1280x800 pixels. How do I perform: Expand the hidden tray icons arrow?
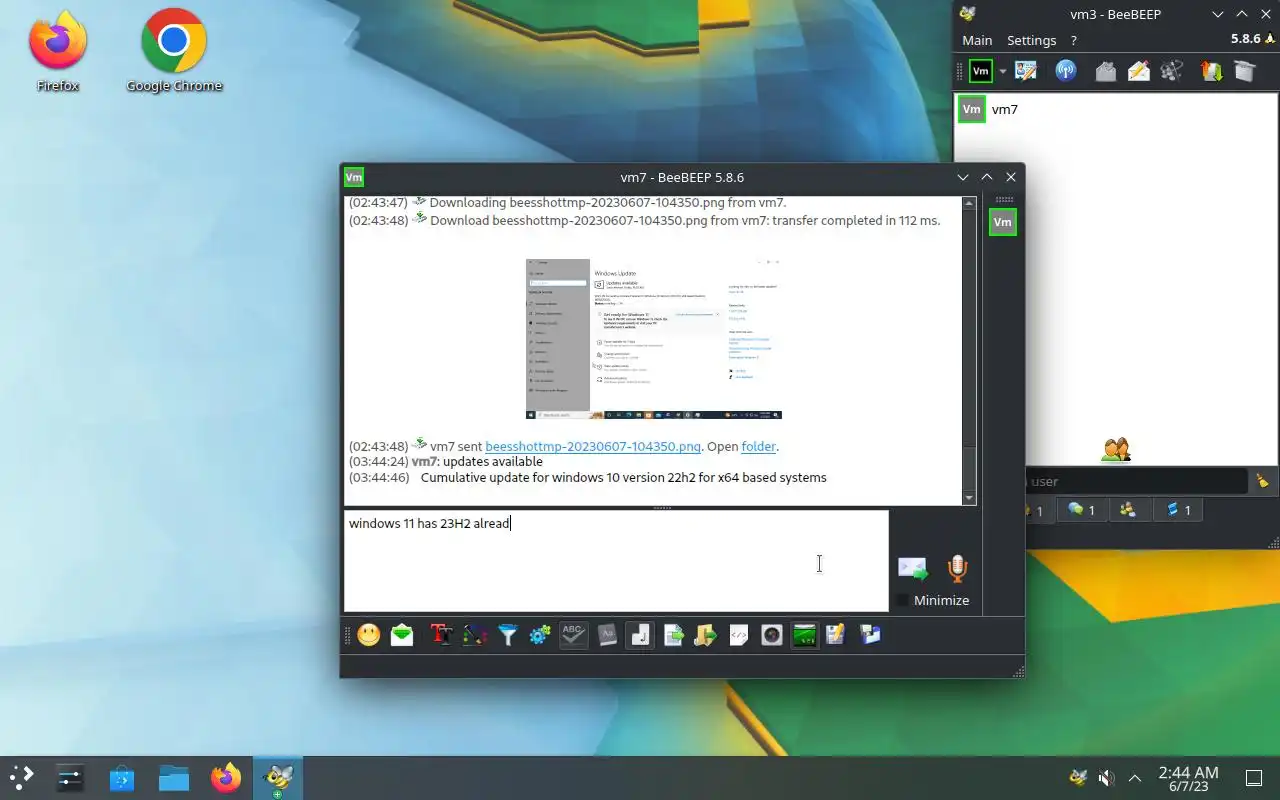pyautogui.click(x=1135, y=777)
